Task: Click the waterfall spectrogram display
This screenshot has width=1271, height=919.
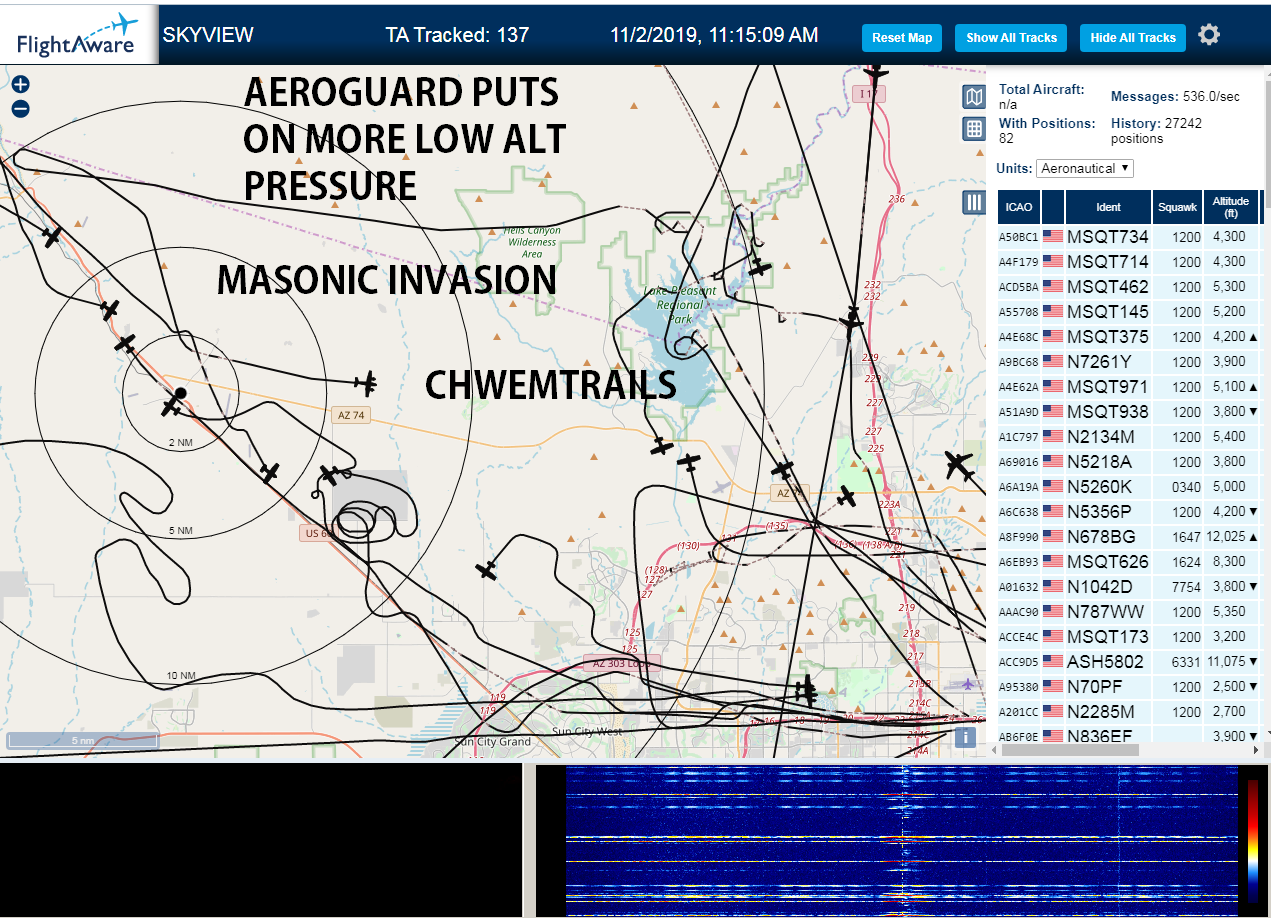Action: coord(902,842)
